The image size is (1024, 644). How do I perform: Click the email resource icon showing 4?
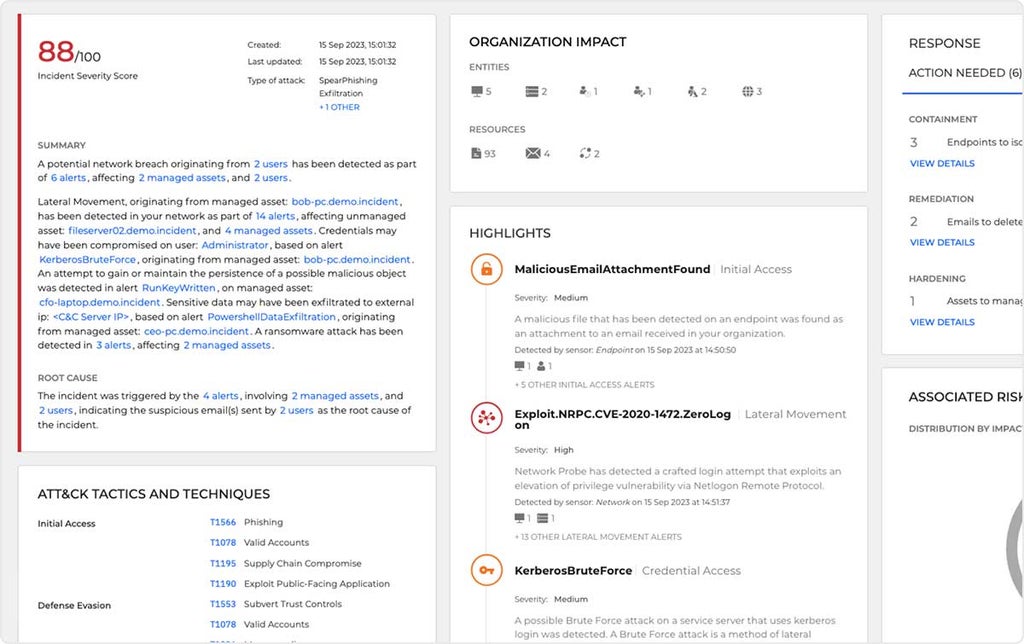[533, 153]
